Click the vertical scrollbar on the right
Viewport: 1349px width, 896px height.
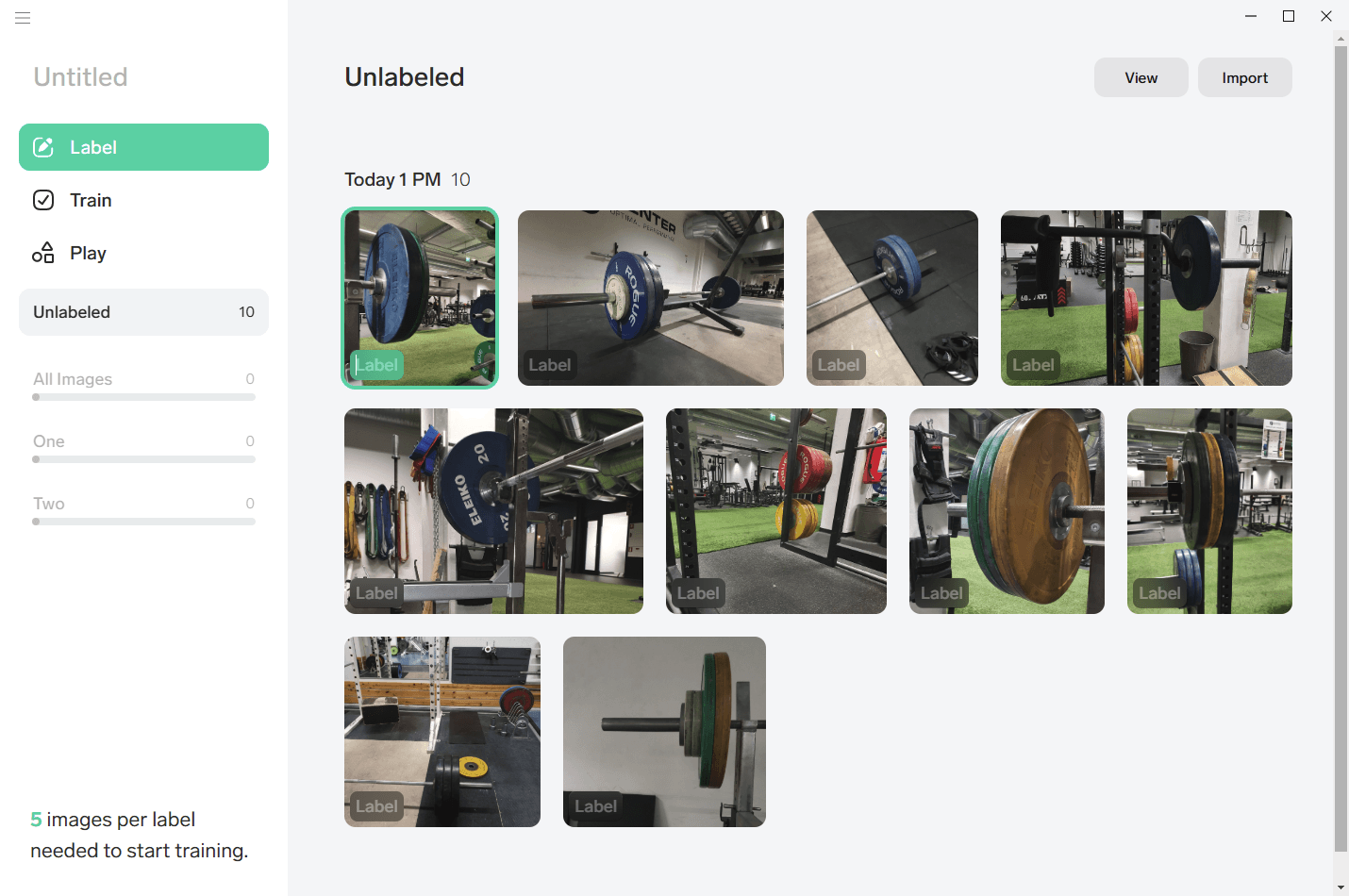click(x=1341, y=448)
